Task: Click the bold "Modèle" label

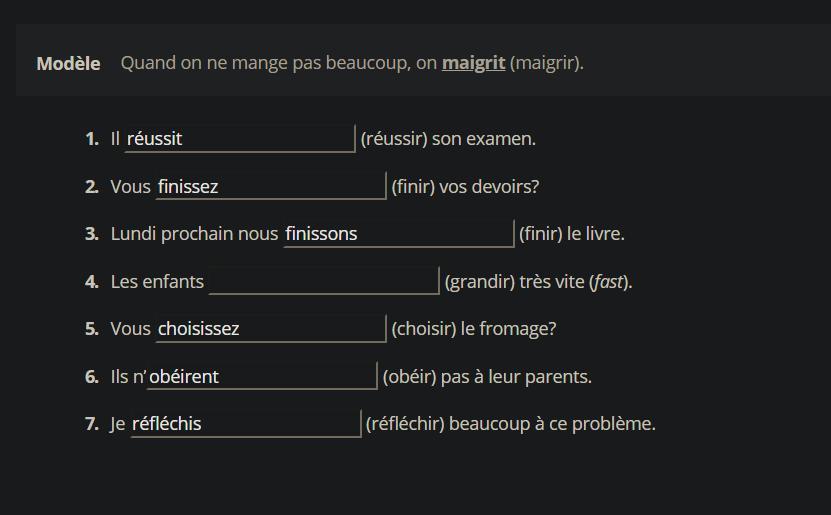Action: (x=68, y=63)
